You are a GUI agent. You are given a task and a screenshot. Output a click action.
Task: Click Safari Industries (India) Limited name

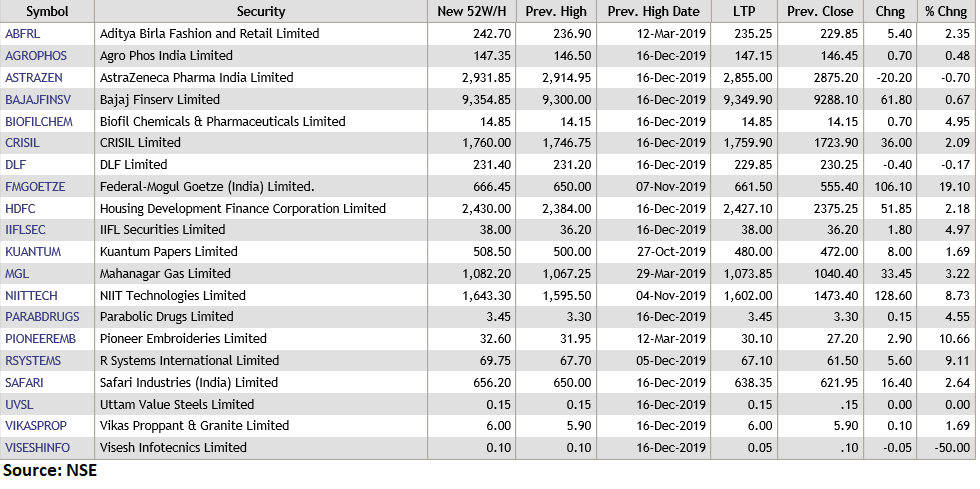[x=189, y=383]
